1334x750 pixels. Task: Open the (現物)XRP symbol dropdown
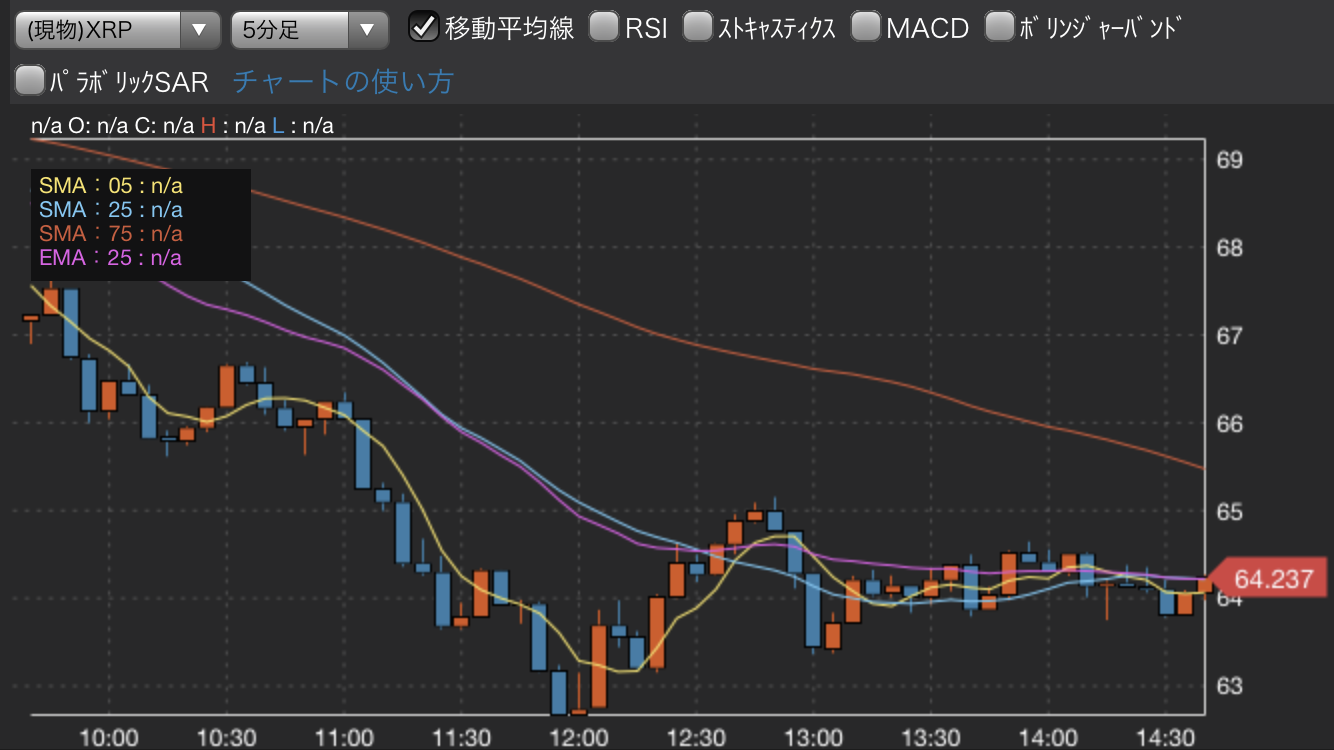[117, 30]
